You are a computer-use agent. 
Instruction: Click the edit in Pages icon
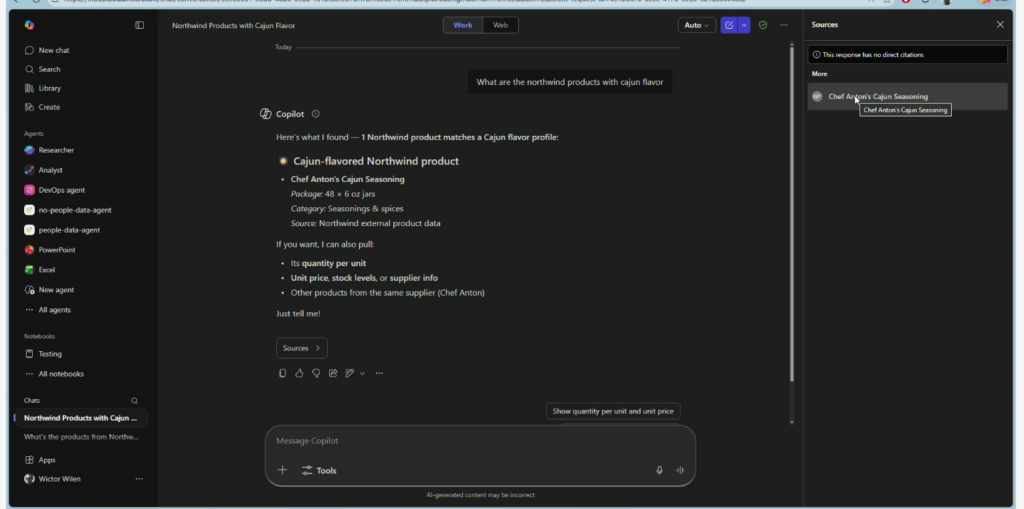[x=350, y=373]
